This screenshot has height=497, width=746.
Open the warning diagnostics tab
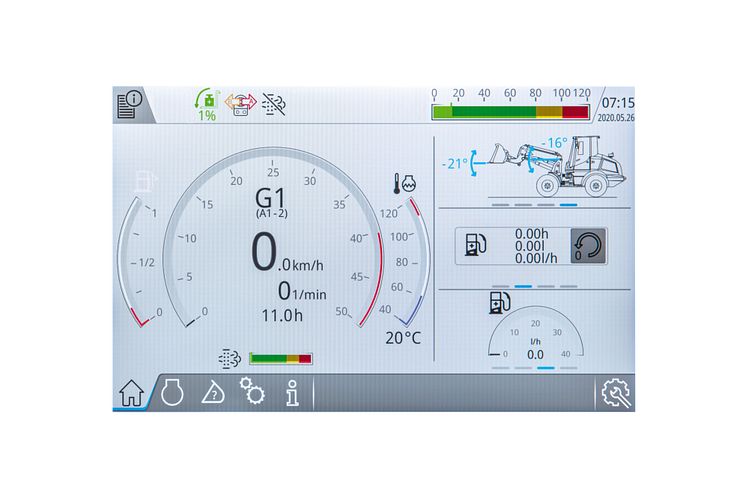pos(212,393)
